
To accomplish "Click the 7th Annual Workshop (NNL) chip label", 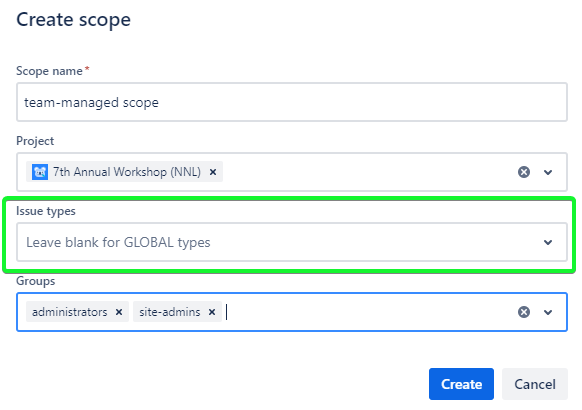I will pyautogui.click(x=127, y=172).
